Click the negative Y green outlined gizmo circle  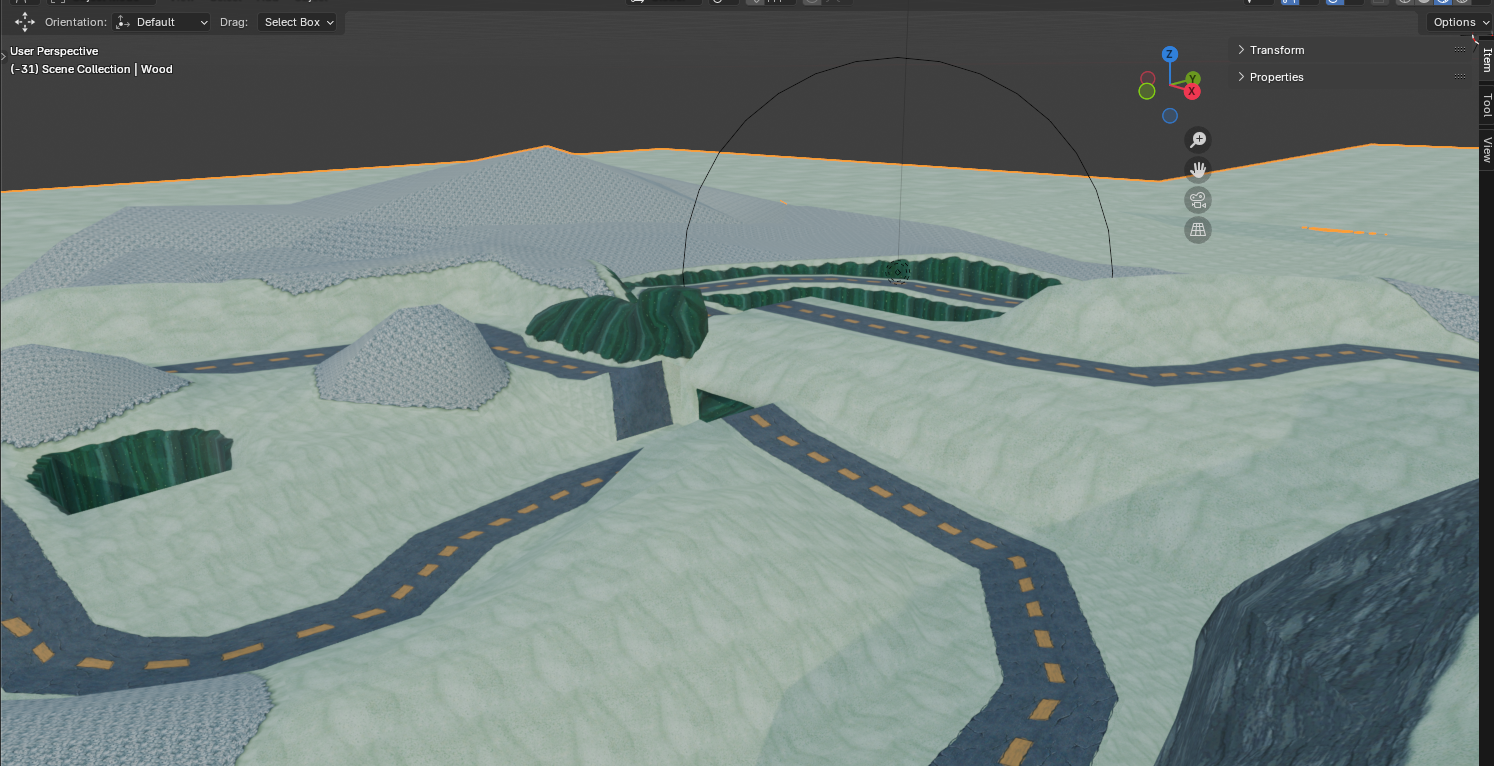pyautogui.click(x=1147, y=91)
